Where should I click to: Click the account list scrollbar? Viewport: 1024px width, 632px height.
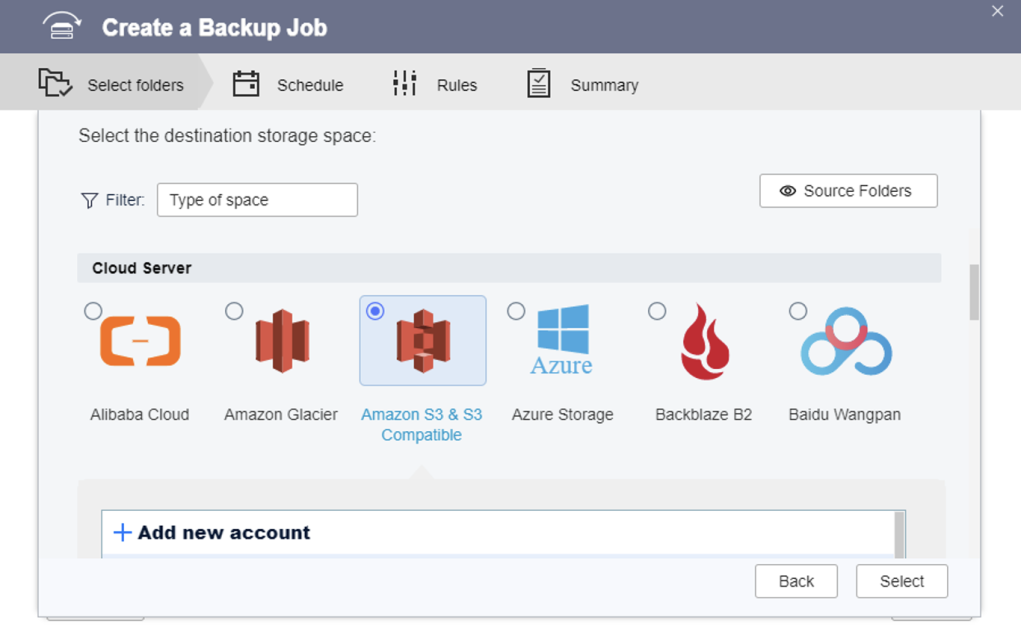899,535
